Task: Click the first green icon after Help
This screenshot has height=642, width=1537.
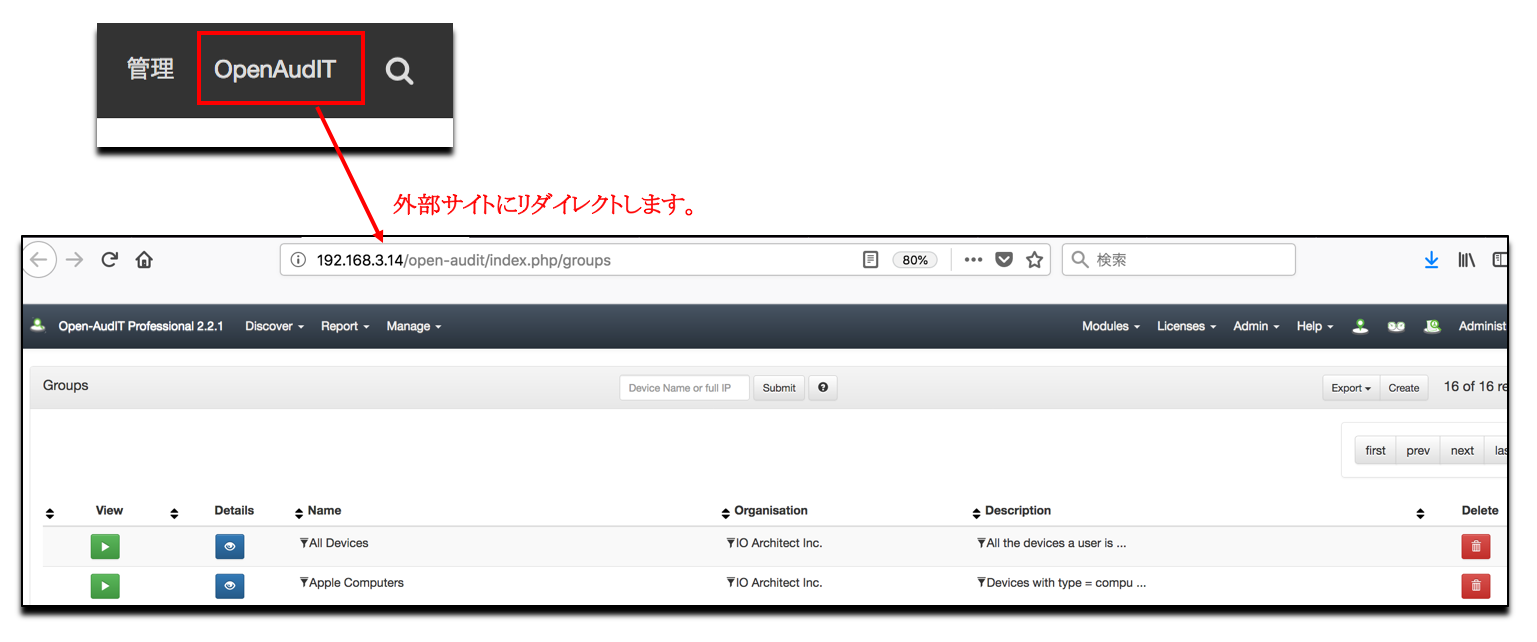Action: (x=1360, y=326)
